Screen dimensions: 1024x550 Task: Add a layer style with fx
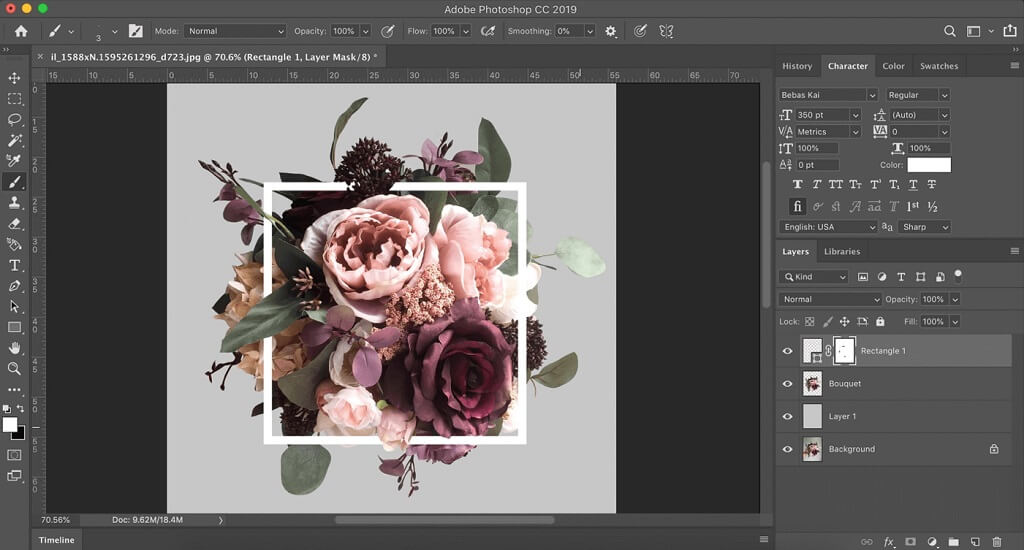[x=888, y=542]
